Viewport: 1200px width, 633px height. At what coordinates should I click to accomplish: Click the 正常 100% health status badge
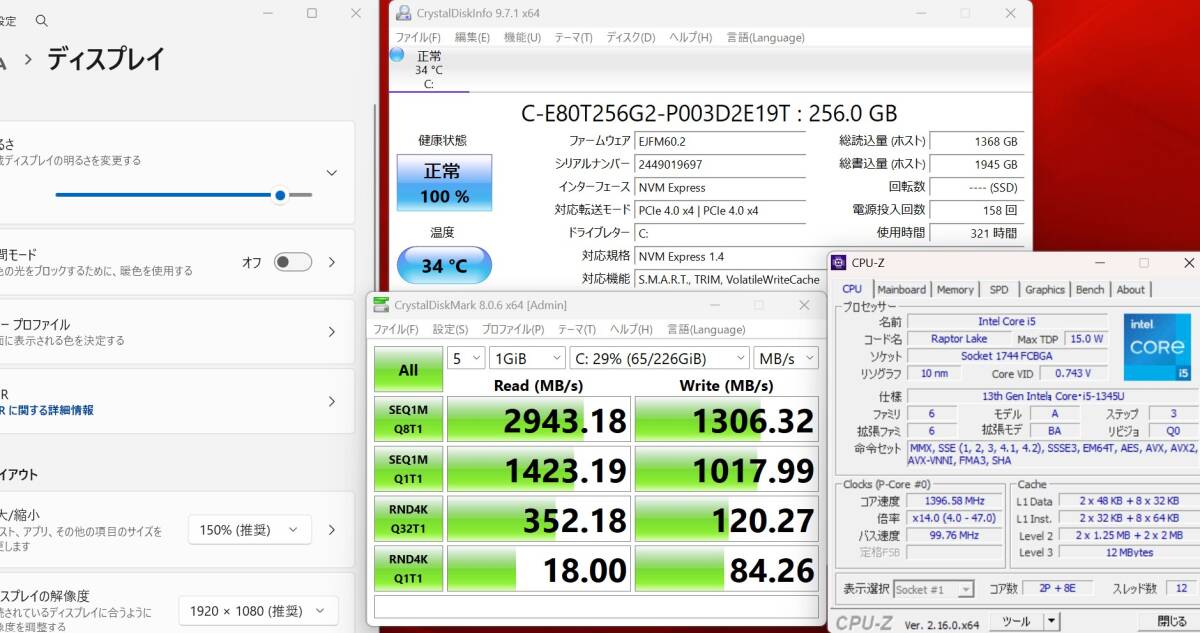coord(443,182)
